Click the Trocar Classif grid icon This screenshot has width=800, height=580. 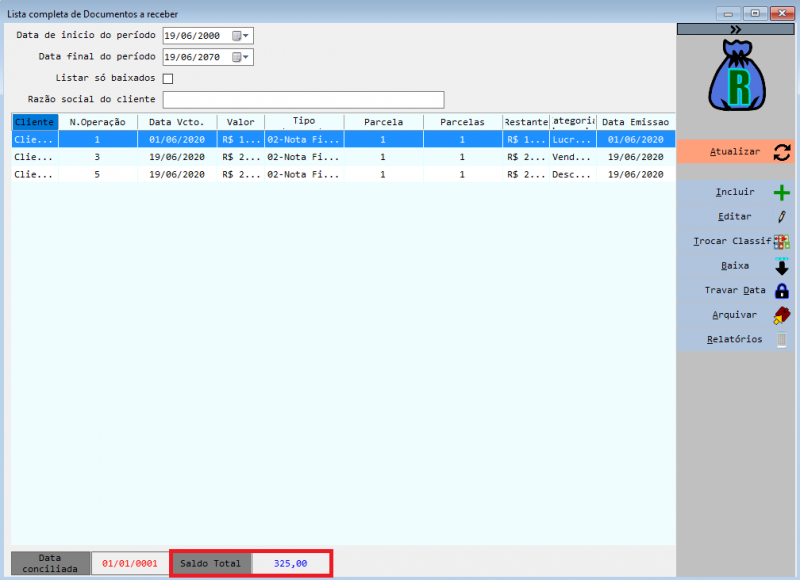tap(781, 241)
